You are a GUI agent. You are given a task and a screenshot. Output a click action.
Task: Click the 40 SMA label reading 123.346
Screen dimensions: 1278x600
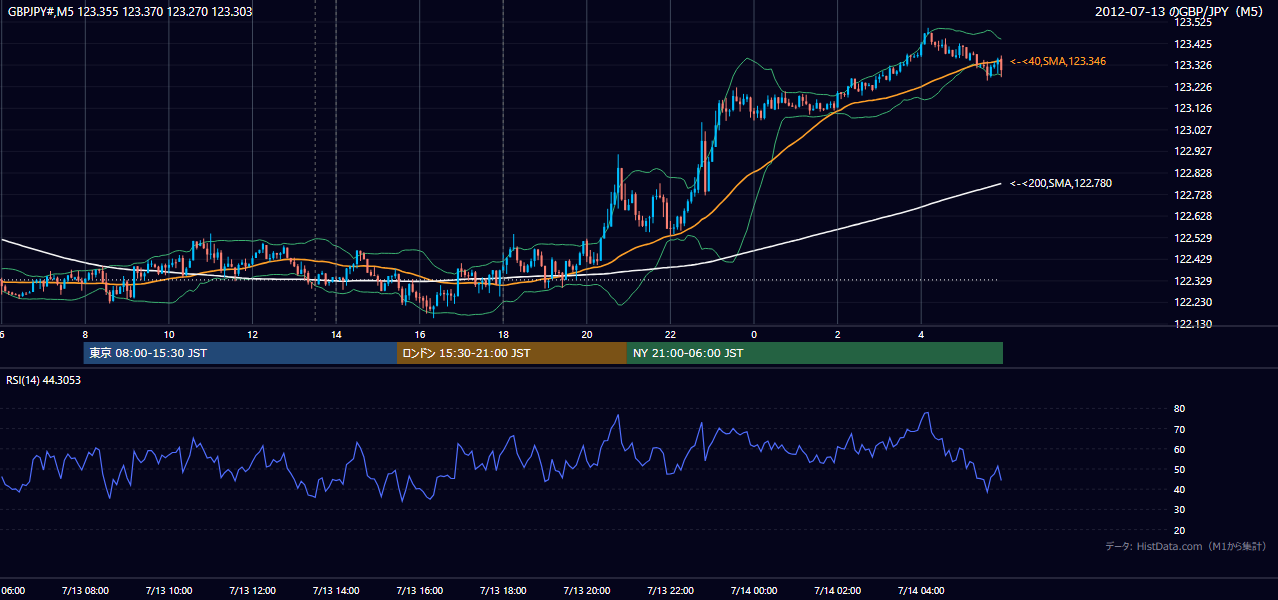click(x=1058, y=61)
